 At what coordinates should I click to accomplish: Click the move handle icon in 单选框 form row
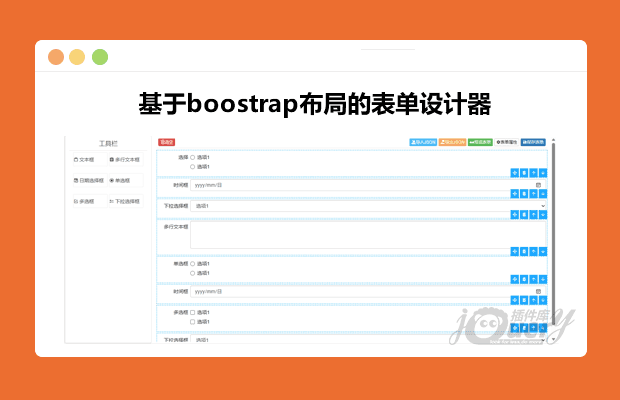[514, 279]
